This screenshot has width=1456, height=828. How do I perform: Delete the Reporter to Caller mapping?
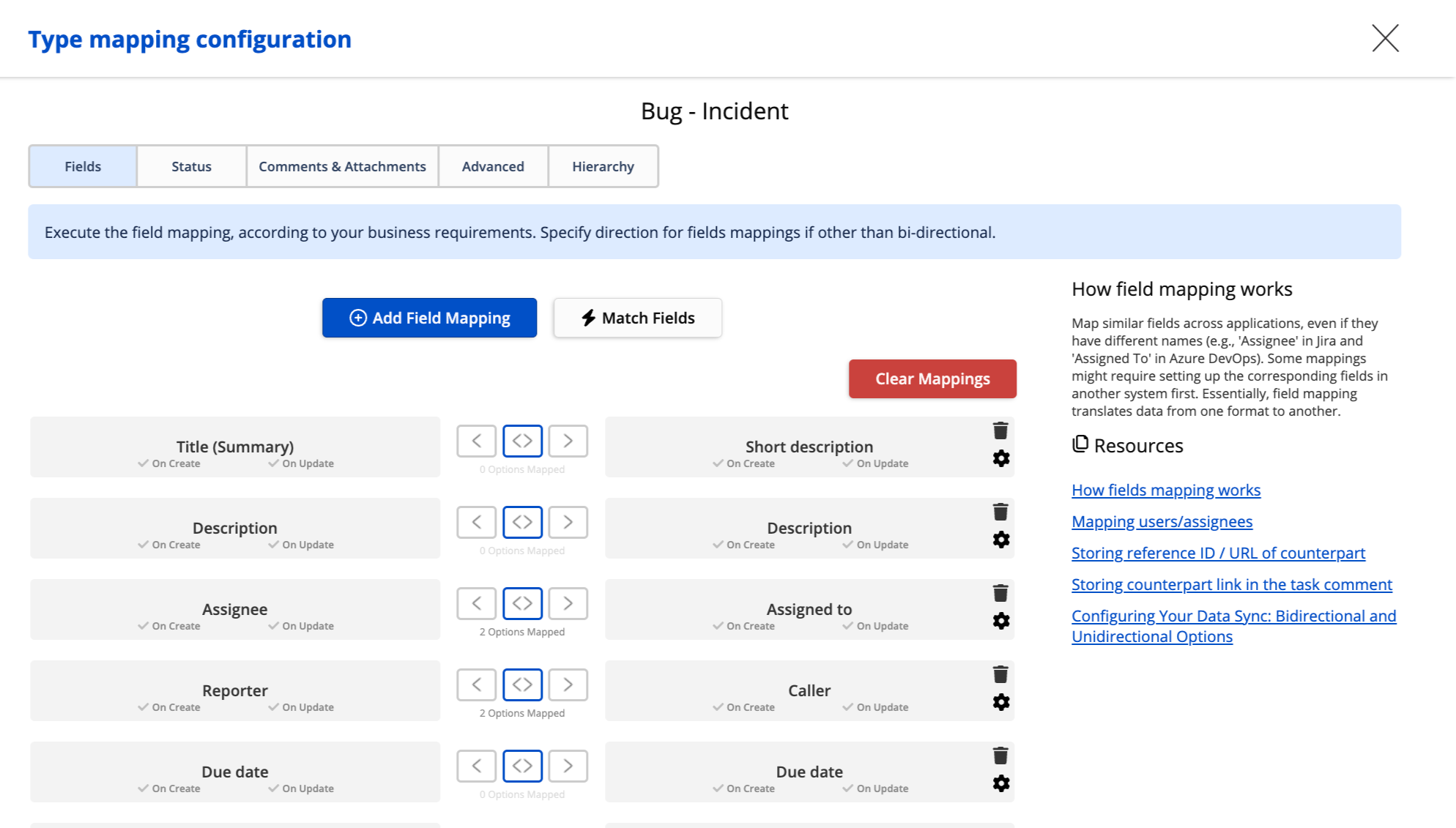[1000, 674]
